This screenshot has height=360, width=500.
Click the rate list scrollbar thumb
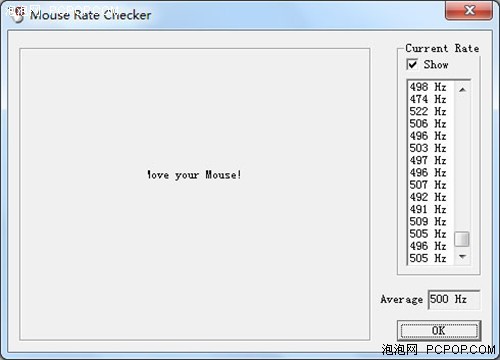pos(462,239)
